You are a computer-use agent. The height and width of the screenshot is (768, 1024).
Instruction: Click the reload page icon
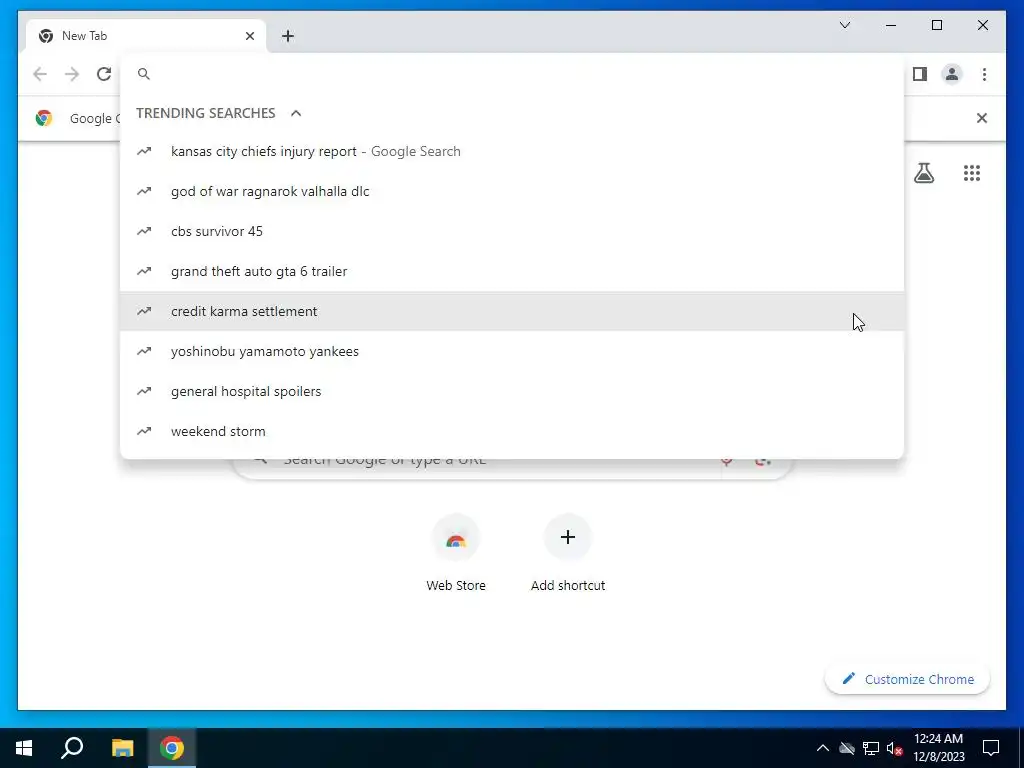tap(104, 74)
